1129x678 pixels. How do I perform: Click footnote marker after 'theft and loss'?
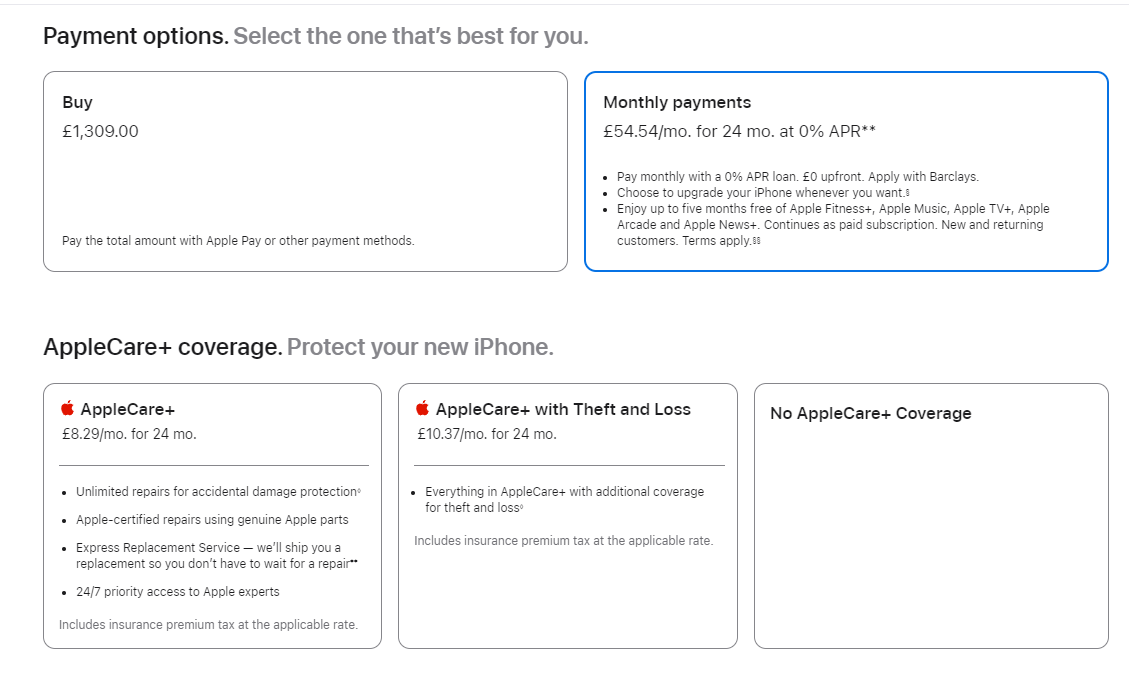tap(521, 507)
